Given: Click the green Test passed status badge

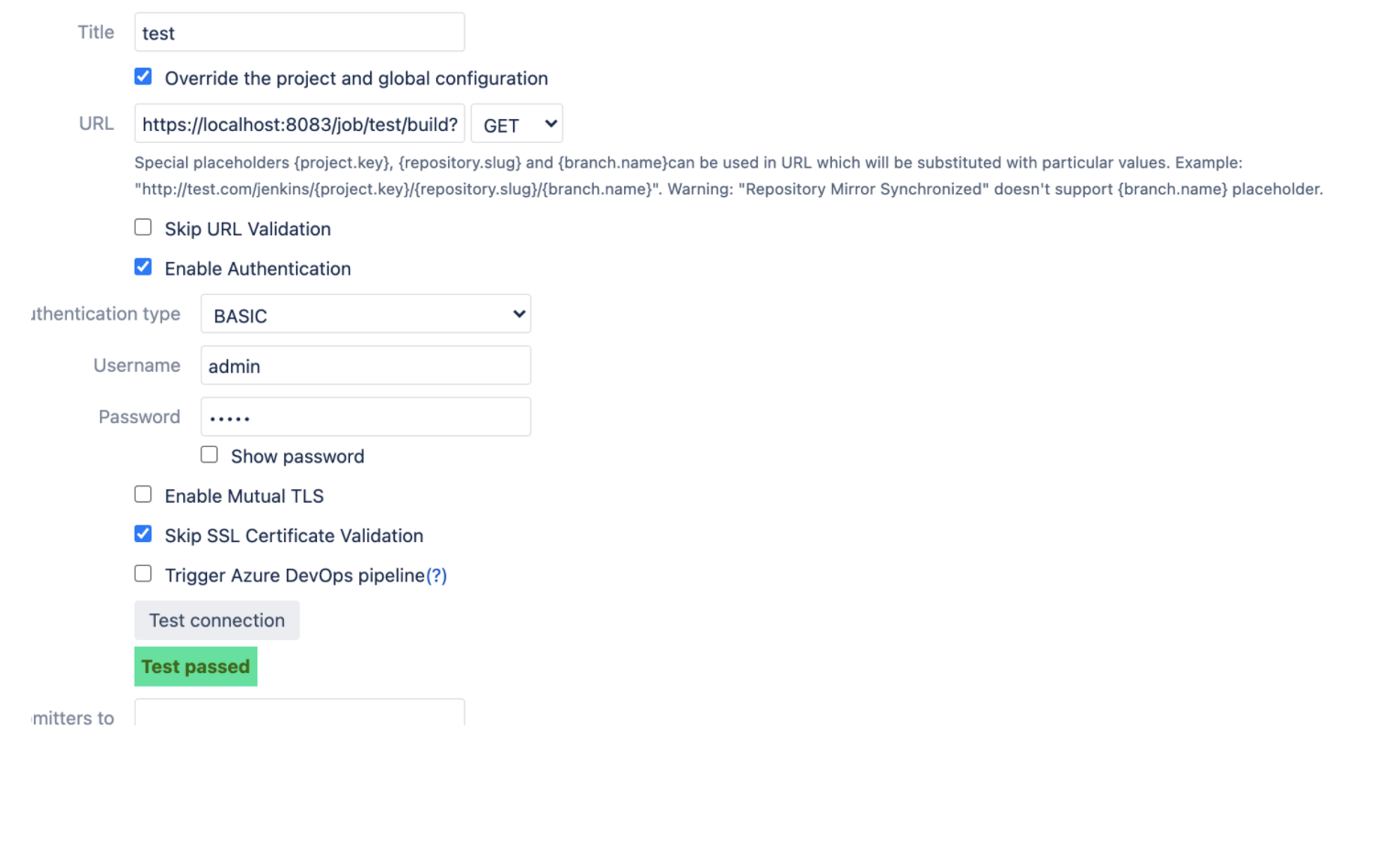Looking at the screenshot, I should pyautogui.click(x=195, y=667).
